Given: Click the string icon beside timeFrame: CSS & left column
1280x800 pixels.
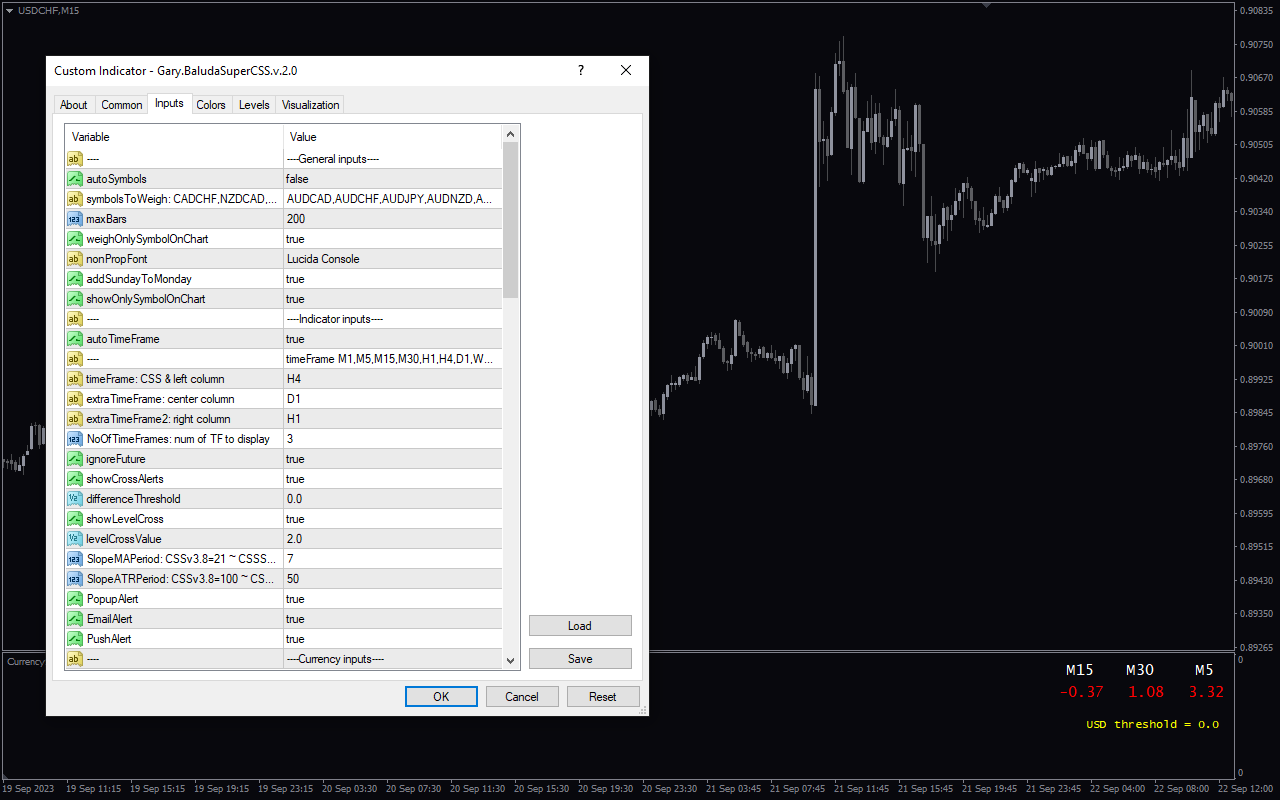Looking at the screenshot, I should click(75, 379).
